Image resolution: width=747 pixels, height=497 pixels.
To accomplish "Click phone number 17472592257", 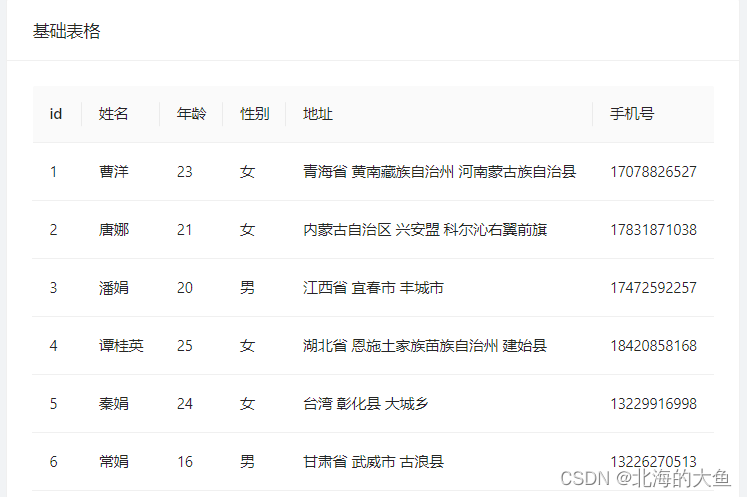I will click(654, 288).
